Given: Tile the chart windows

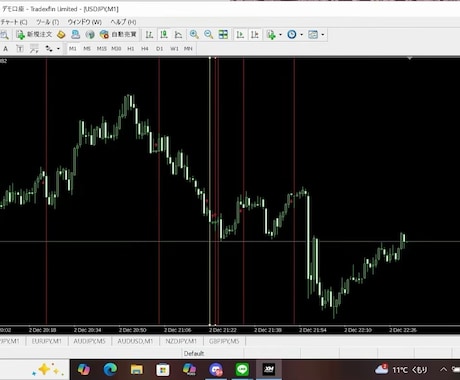Looking at the screenshot, I should point(223,34).
